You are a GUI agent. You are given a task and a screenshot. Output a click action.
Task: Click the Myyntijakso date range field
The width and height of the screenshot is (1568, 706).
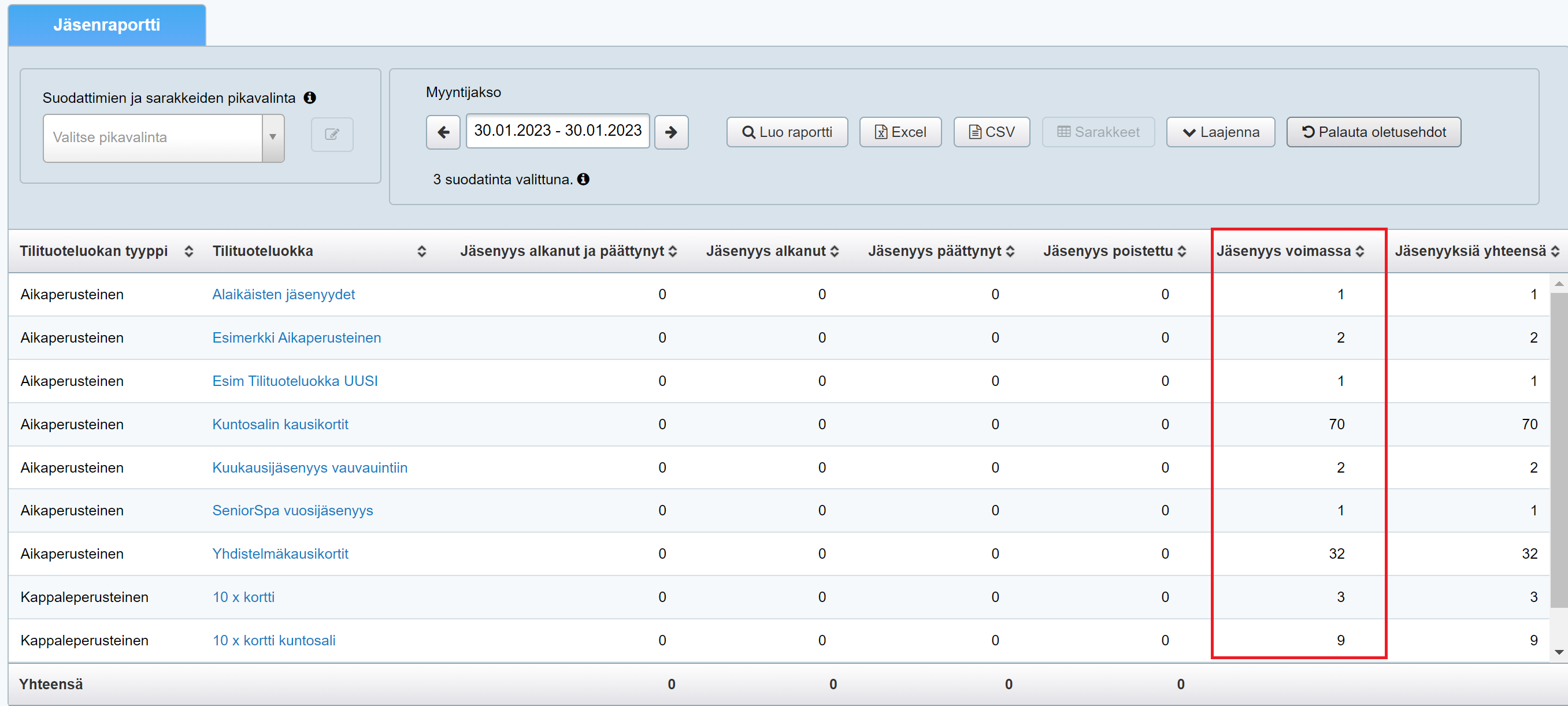point(557,131)
